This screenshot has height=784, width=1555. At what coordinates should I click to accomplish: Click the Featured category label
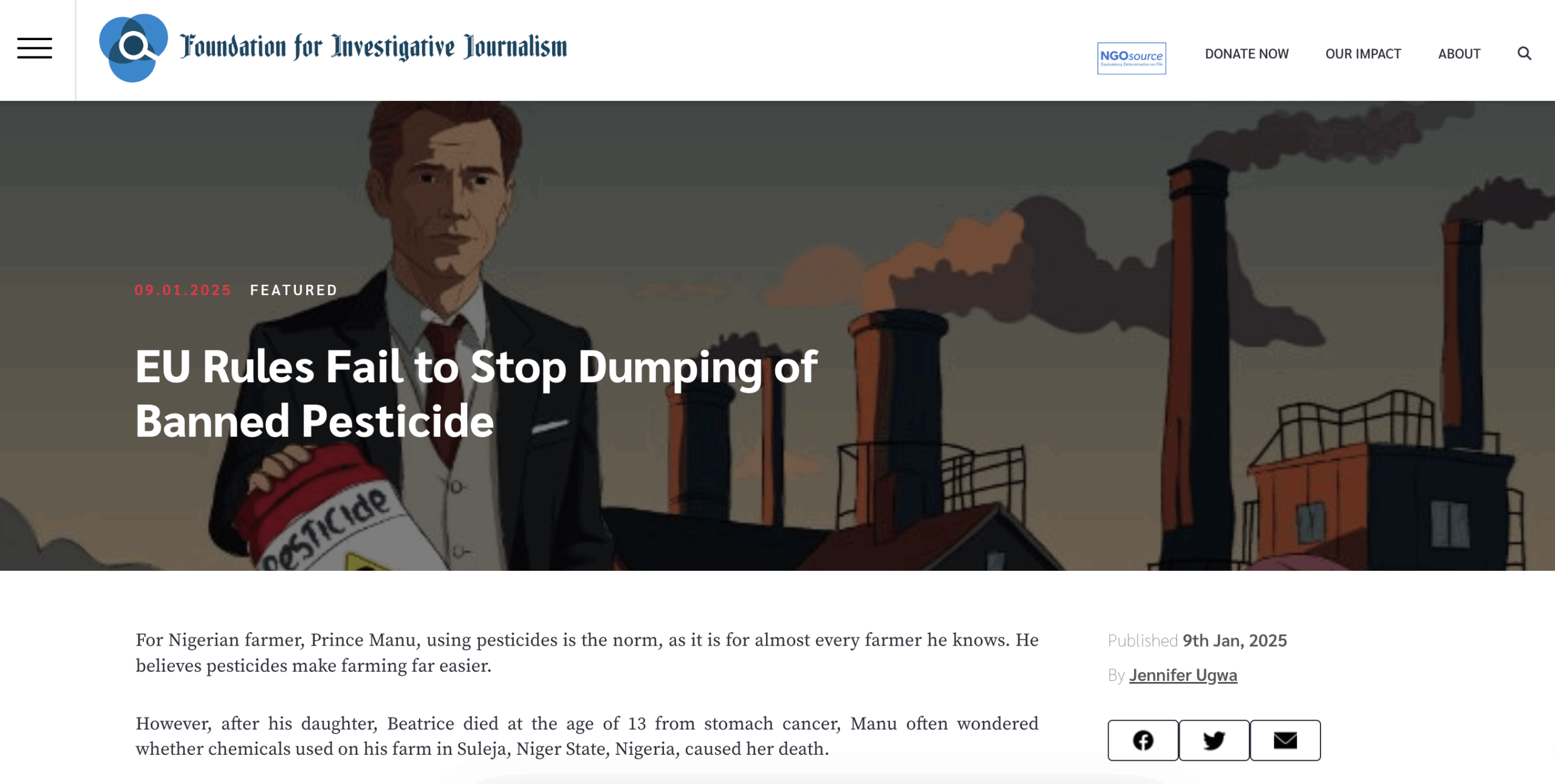[293, 290]
